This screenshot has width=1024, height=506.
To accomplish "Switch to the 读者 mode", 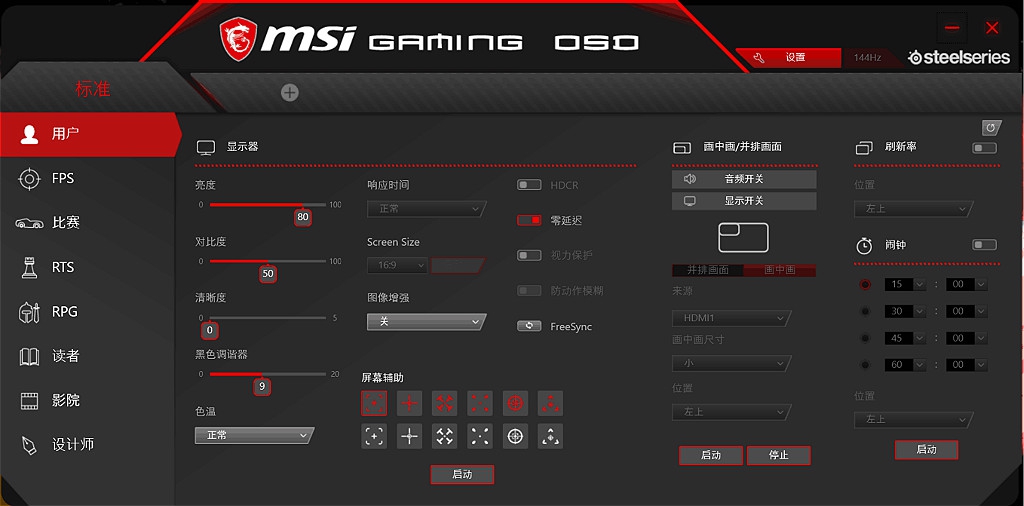I will (x=88, y=356).
